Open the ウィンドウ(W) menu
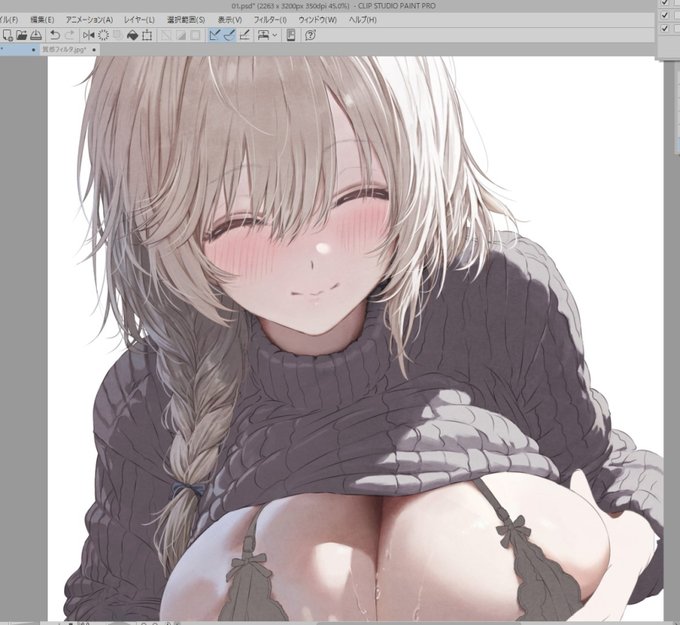This screenshot has height=625, width=680. 318,20
